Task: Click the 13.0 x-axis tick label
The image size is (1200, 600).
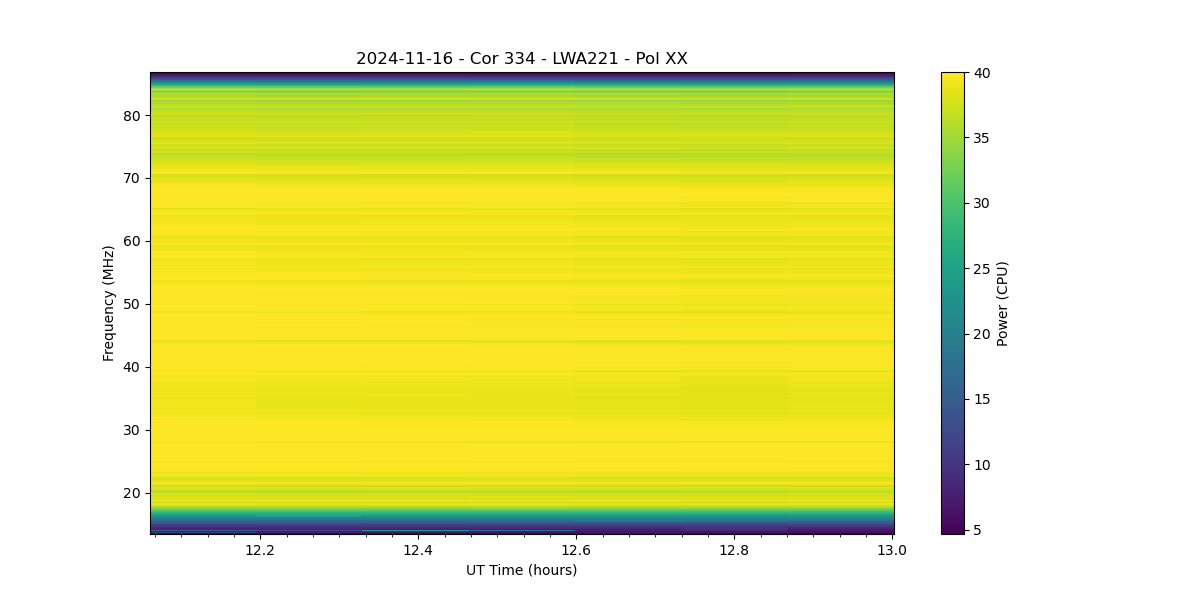Action: pos(892,550)
